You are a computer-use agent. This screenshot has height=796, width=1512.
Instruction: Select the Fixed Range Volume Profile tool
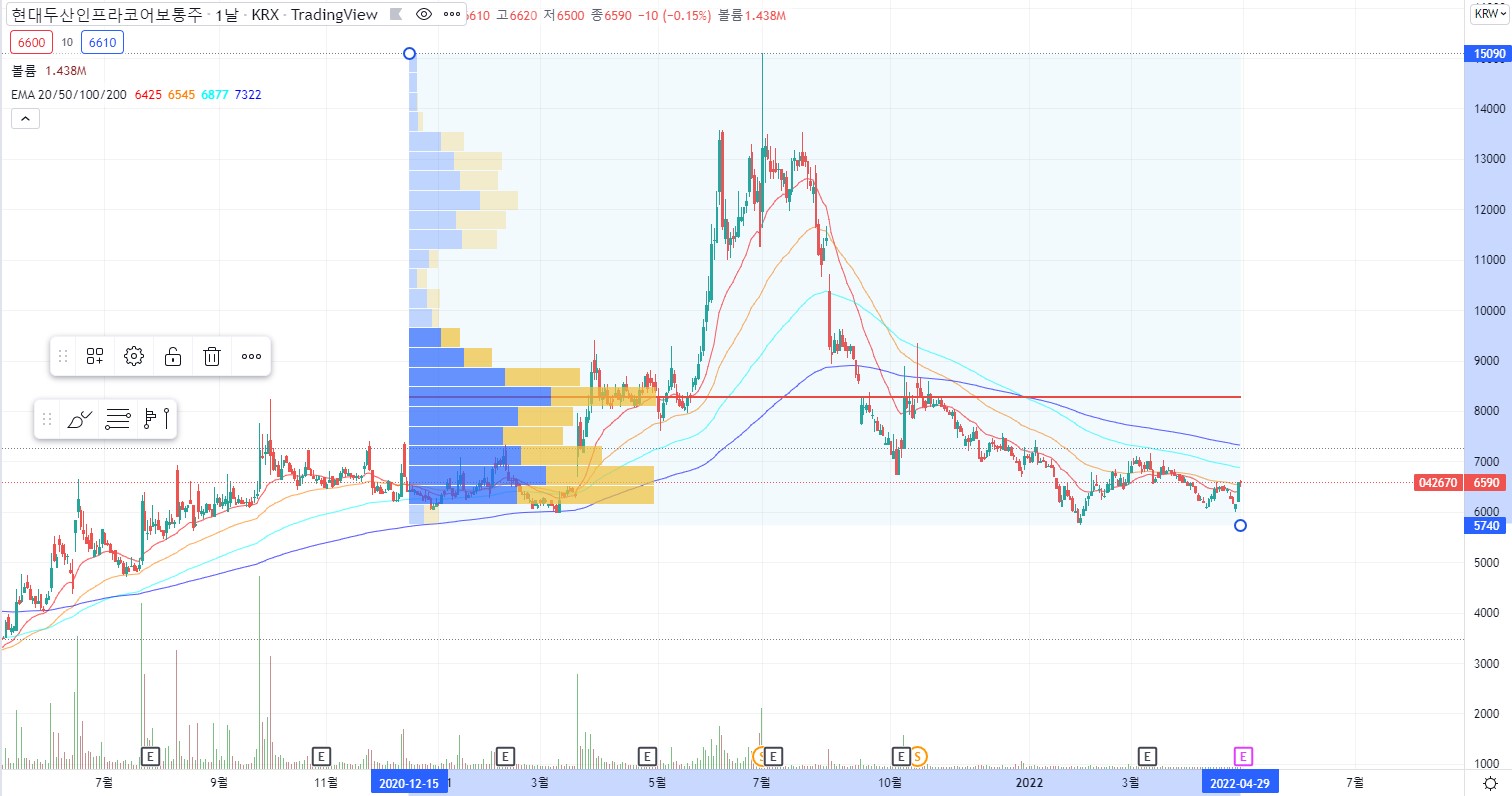point(158,419)
